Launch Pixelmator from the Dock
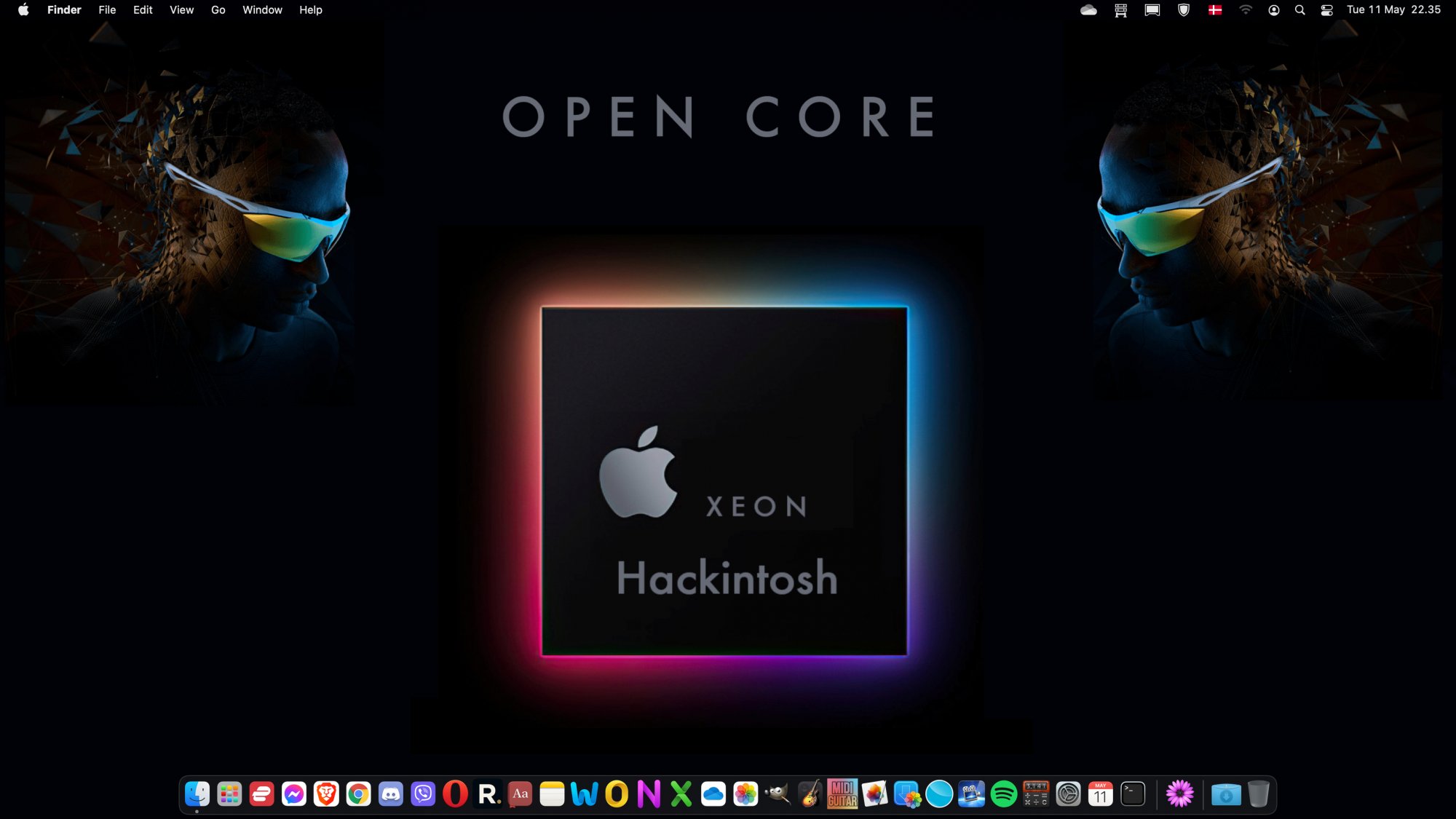 pyautogui.click(x=875, y=794)
